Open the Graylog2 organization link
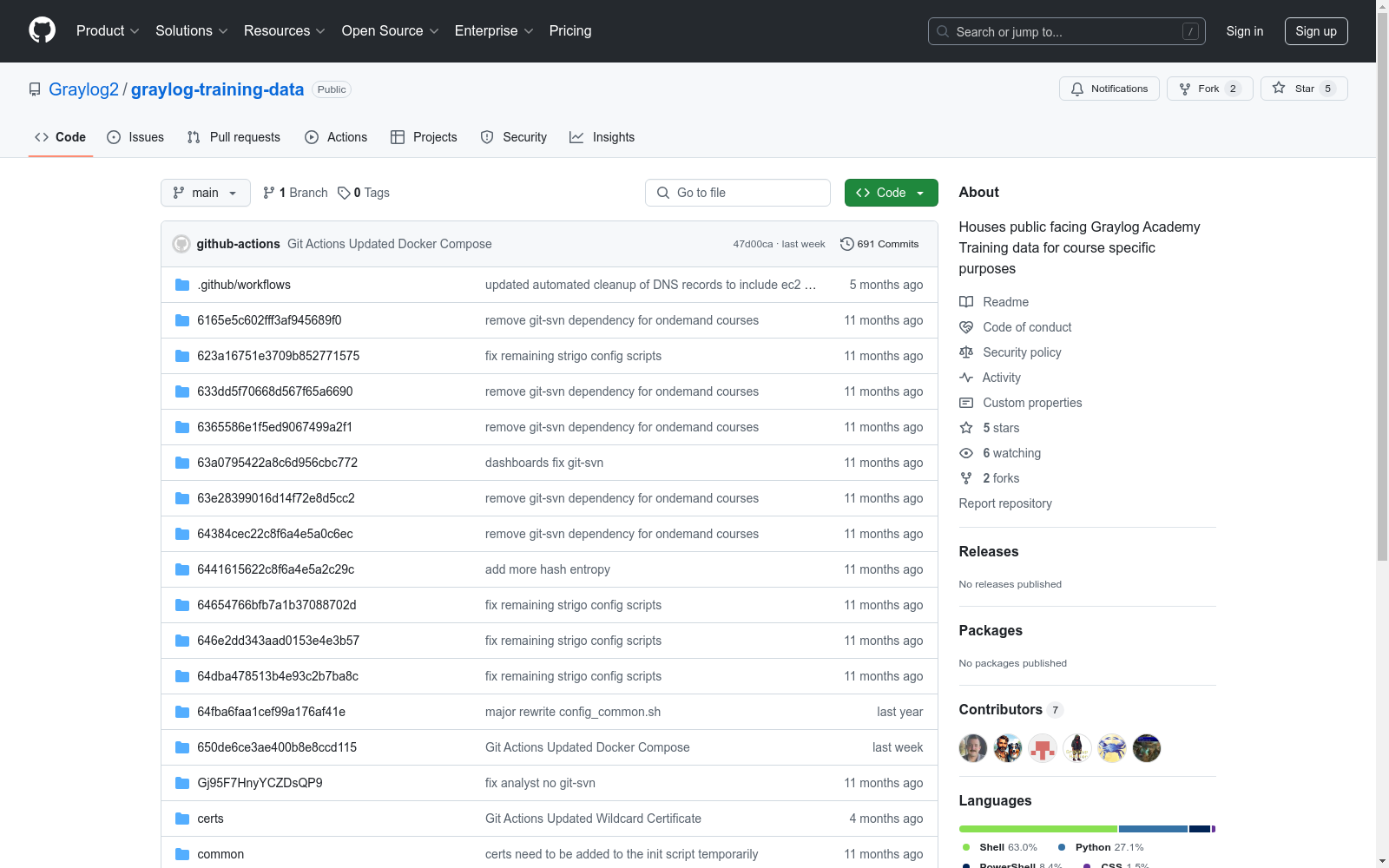Viewport: 1389px width, 868px height. click(83, 89)
